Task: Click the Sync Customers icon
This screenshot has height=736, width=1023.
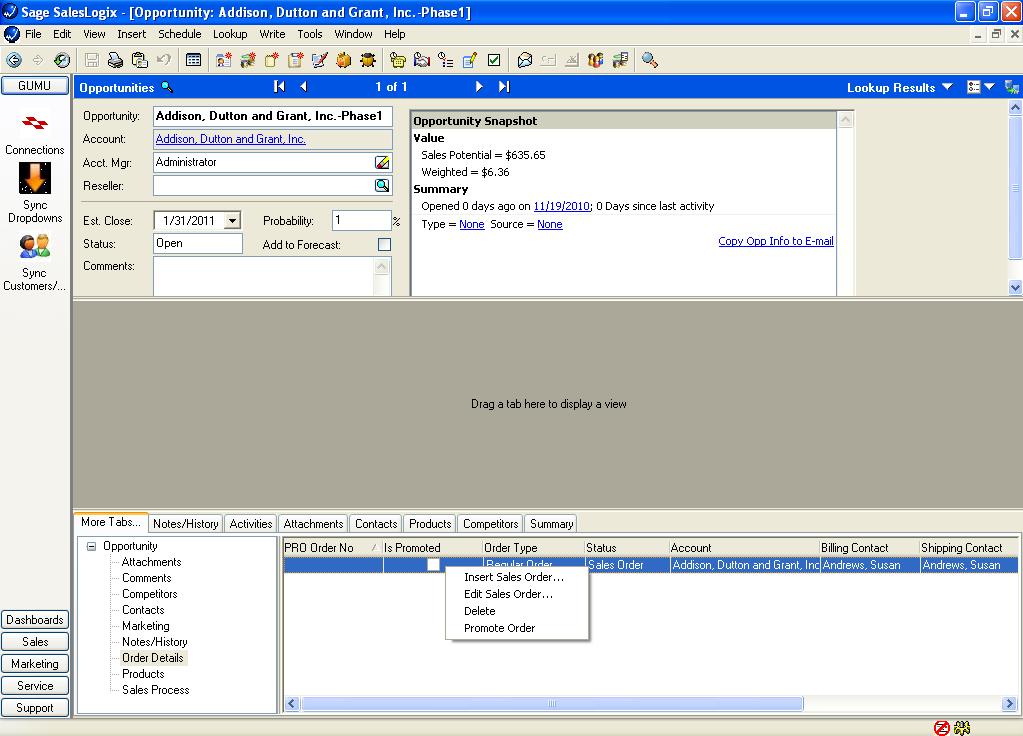Action: pos(35,247)
